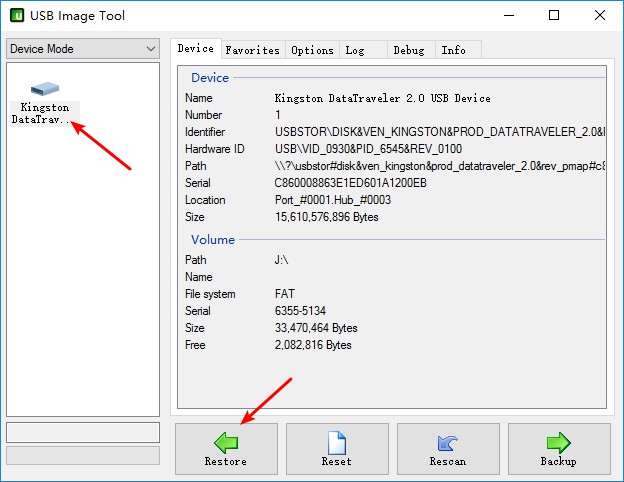Click the volume serial 6355-5134
The height and width of the screenshot is (482, 624).
coord(300,311)
